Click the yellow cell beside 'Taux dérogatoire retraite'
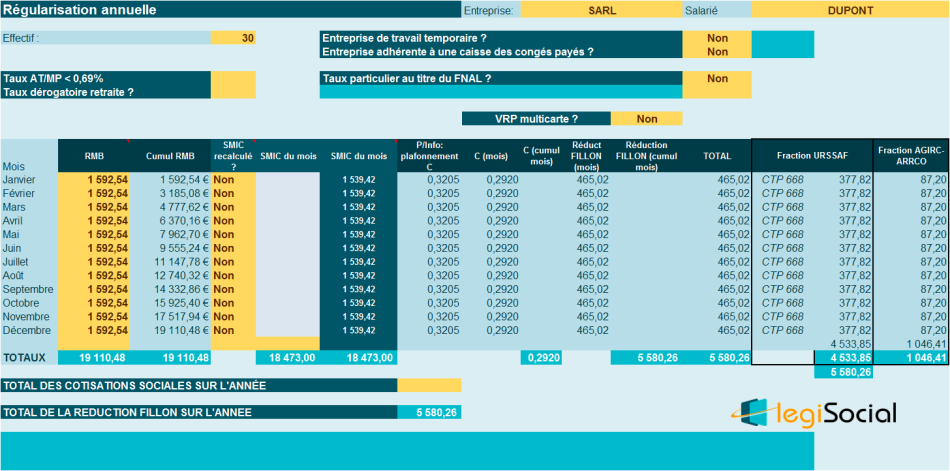 coord(233,92)
